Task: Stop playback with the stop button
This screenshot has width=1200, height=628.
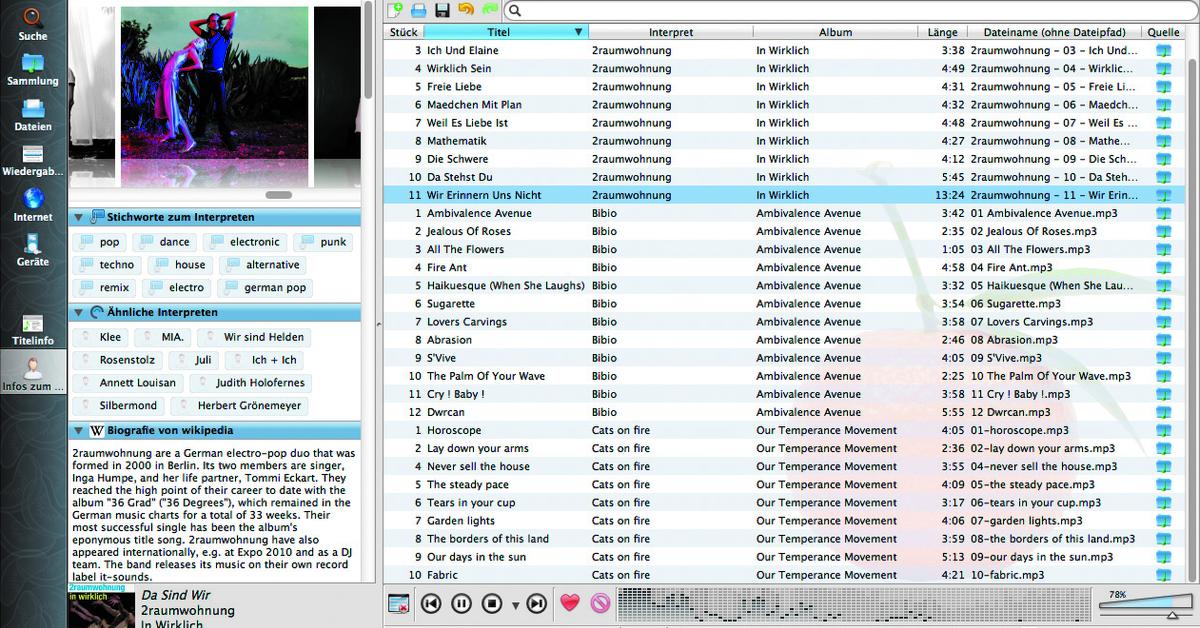Action: (492, 603)
